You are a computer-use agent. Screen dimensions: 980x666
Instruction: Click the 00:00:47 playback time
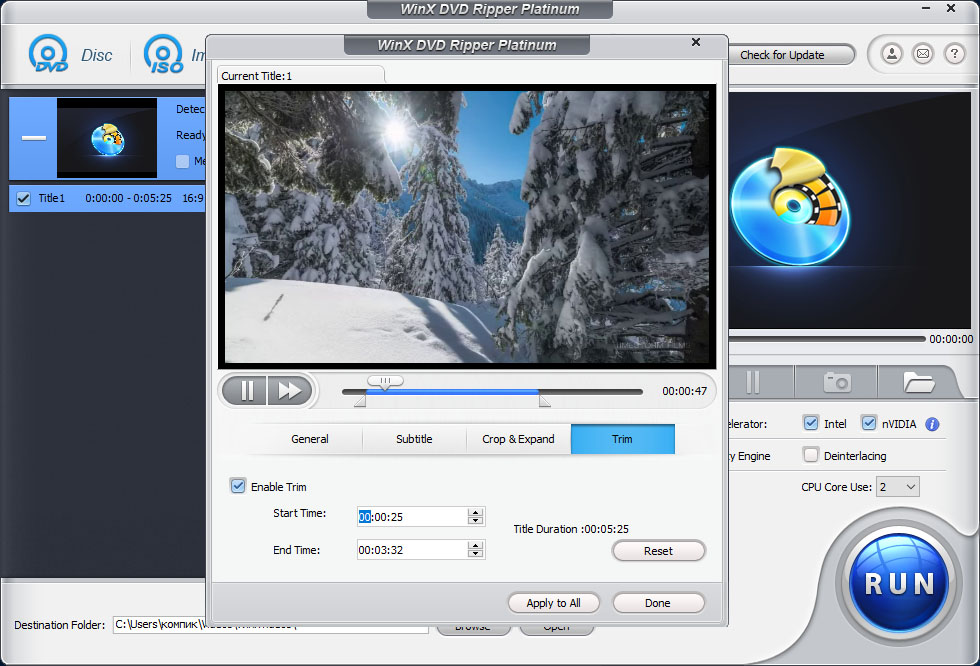[x=684, y=391]
